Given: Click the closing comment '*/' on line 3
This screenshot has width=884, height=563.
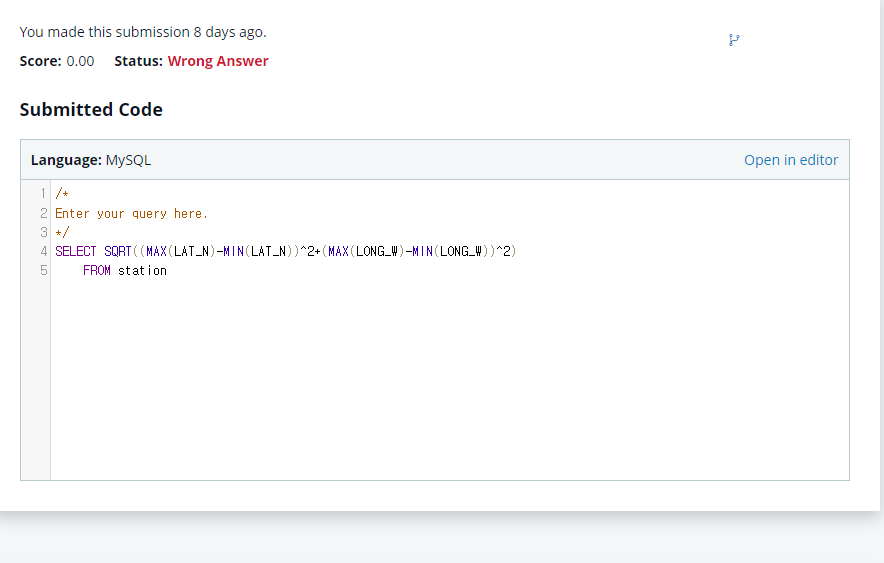Looking at the screenshot, I should pyautogui.click(x=62, y=232).
